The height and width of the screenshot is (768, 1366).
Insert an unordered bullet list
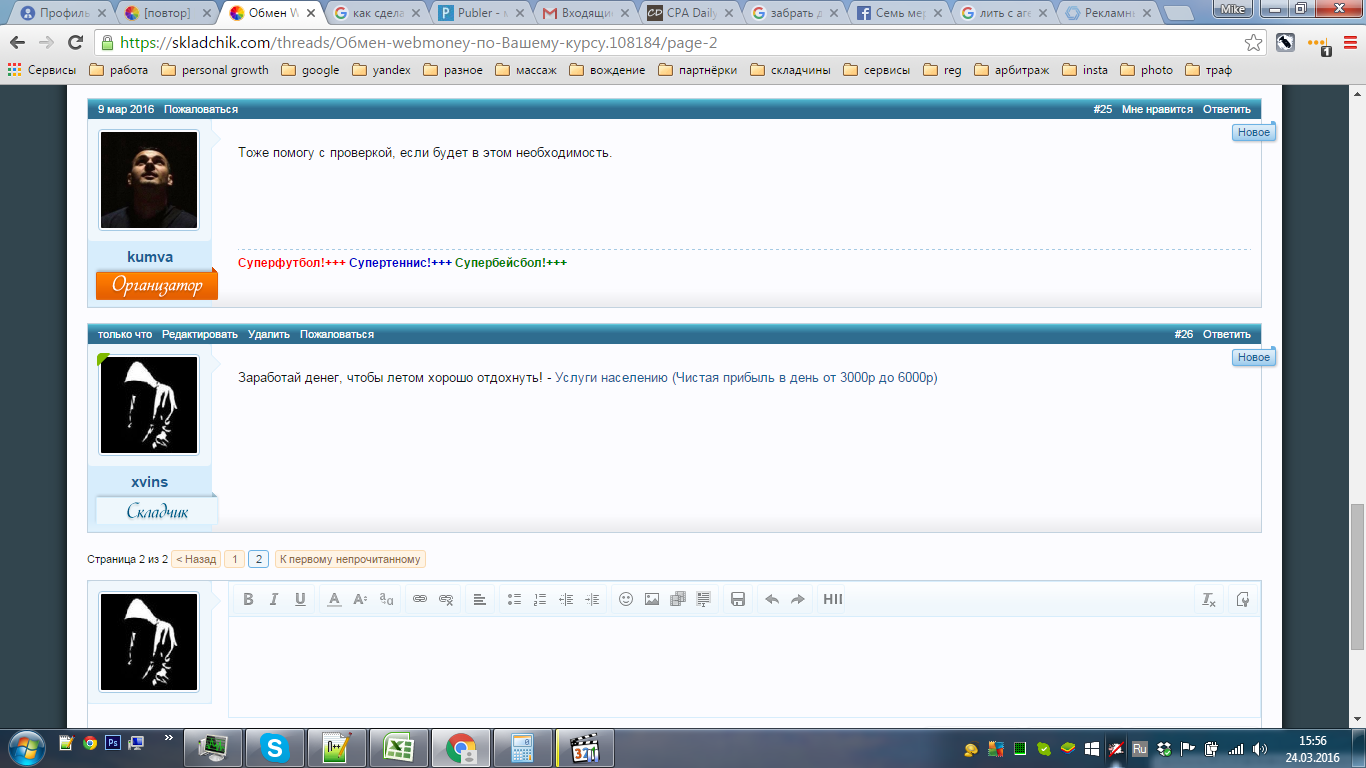514,599
